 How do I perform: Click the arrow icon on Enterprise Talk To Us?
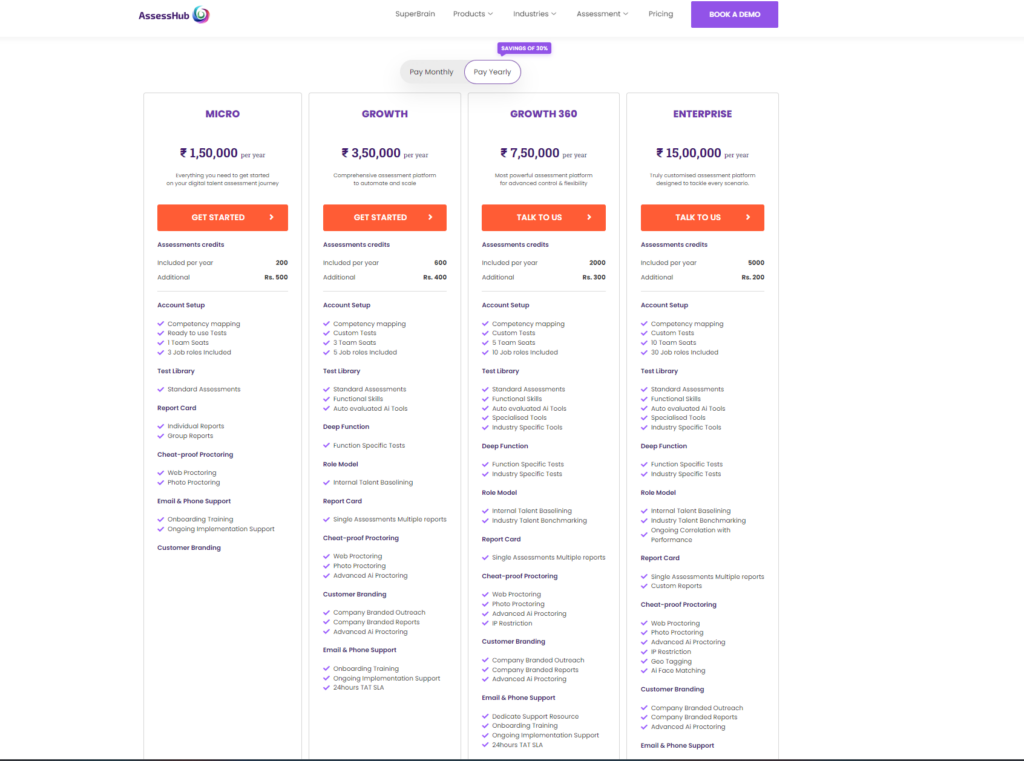tap(748, 218)
